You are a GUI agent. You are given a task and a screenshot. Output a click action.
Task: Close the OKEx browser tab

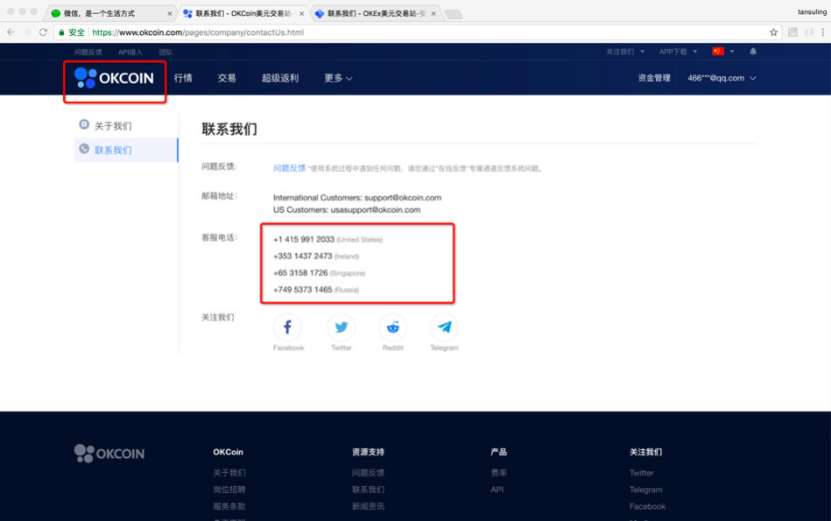pos(434,14)
